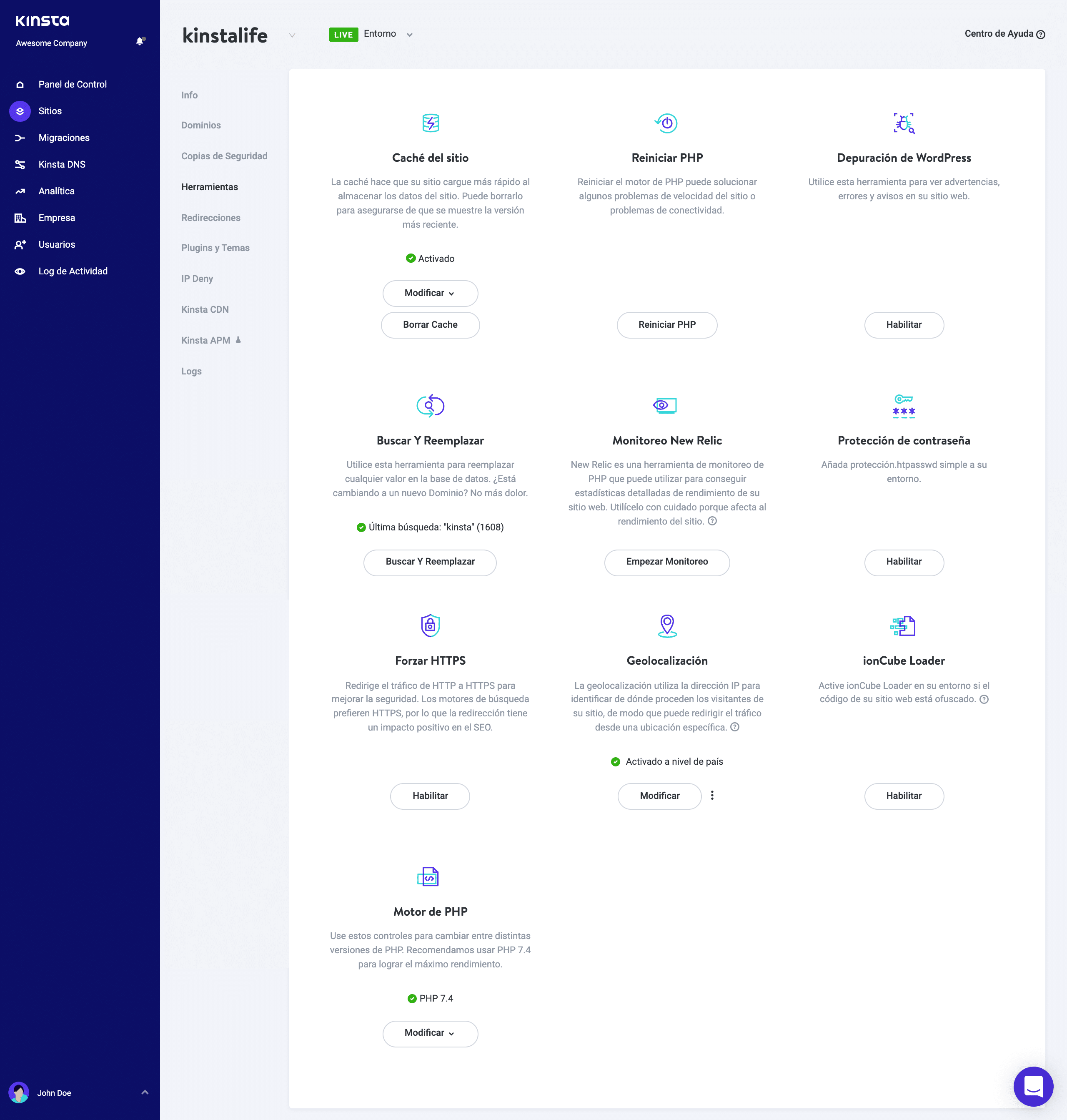Image resolution: width=1067 pixels, height=1120 pixels.
Task: Click the Sitios sidebar icon
Action: click(20, 111)
